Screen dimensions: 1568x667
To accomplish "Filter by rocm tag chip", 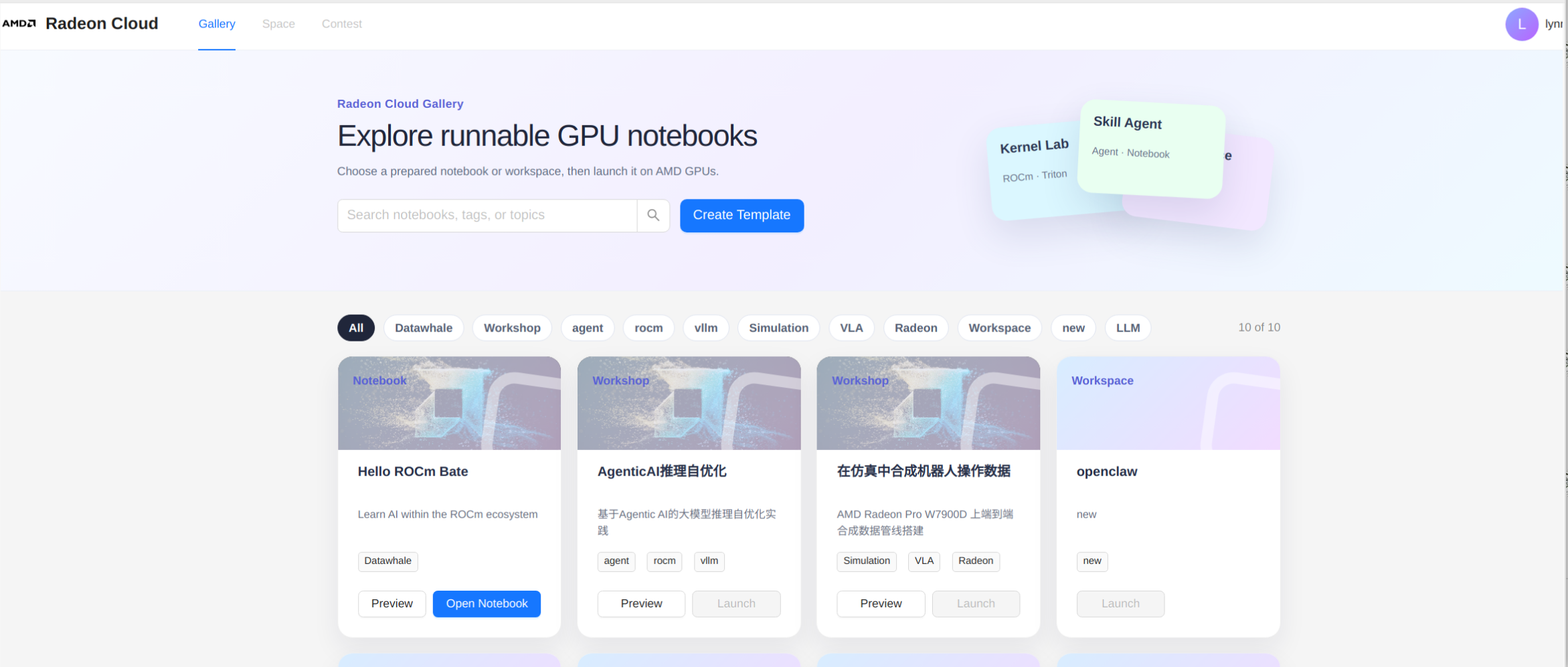I will tap(648, 327).
